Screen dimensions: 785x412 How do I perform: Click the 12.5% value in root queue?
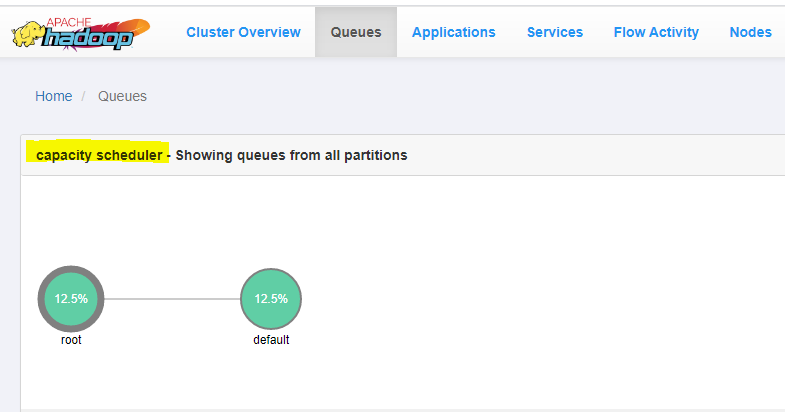point(71,298)
